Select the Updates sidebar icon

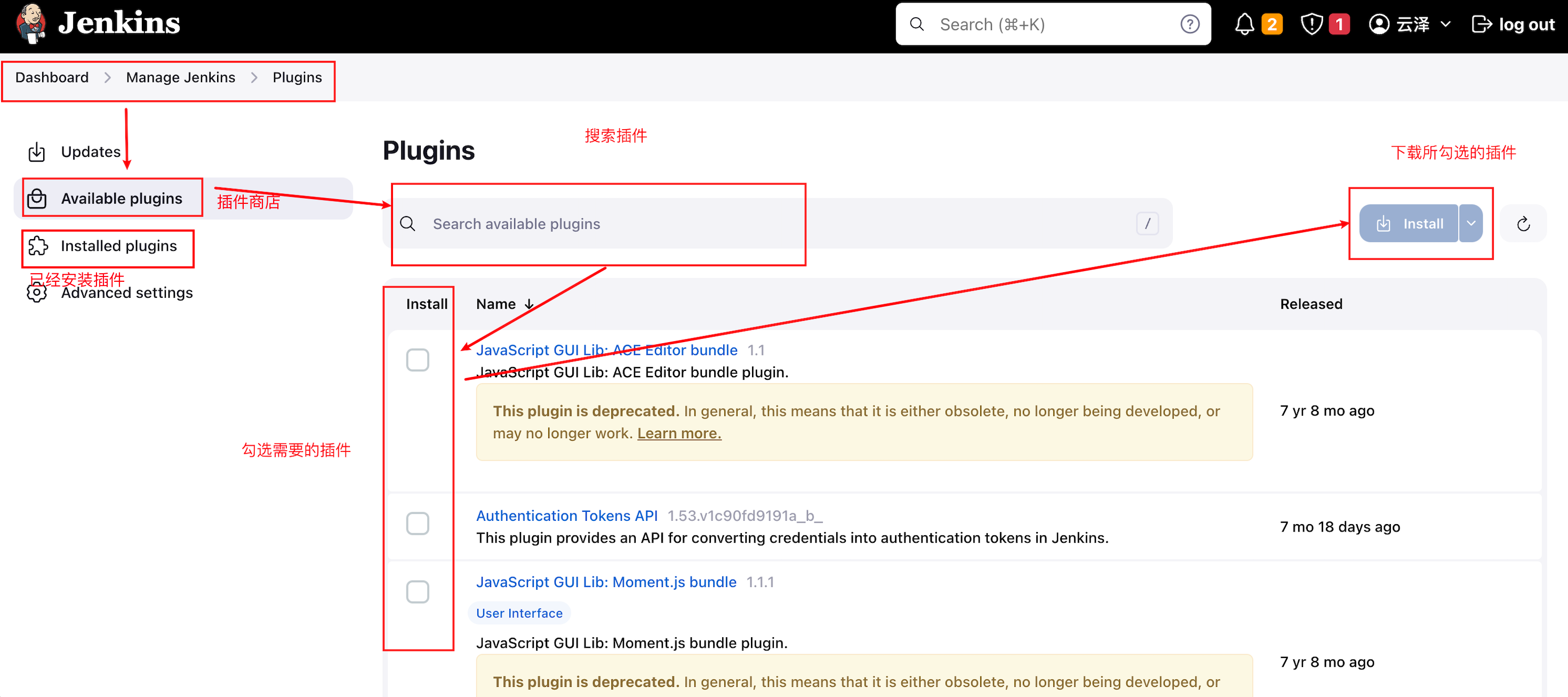point(36,152)
